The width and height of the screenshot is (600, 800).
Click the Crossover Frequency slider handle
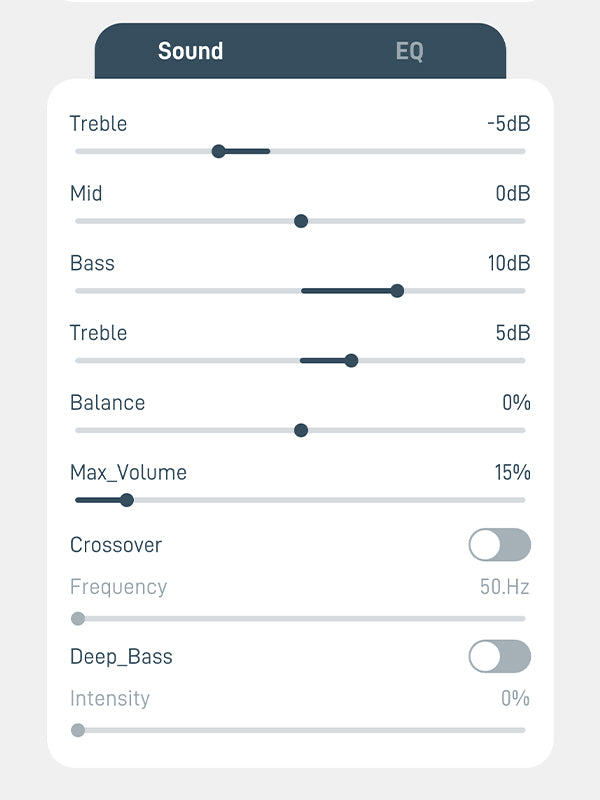(78, 618)
